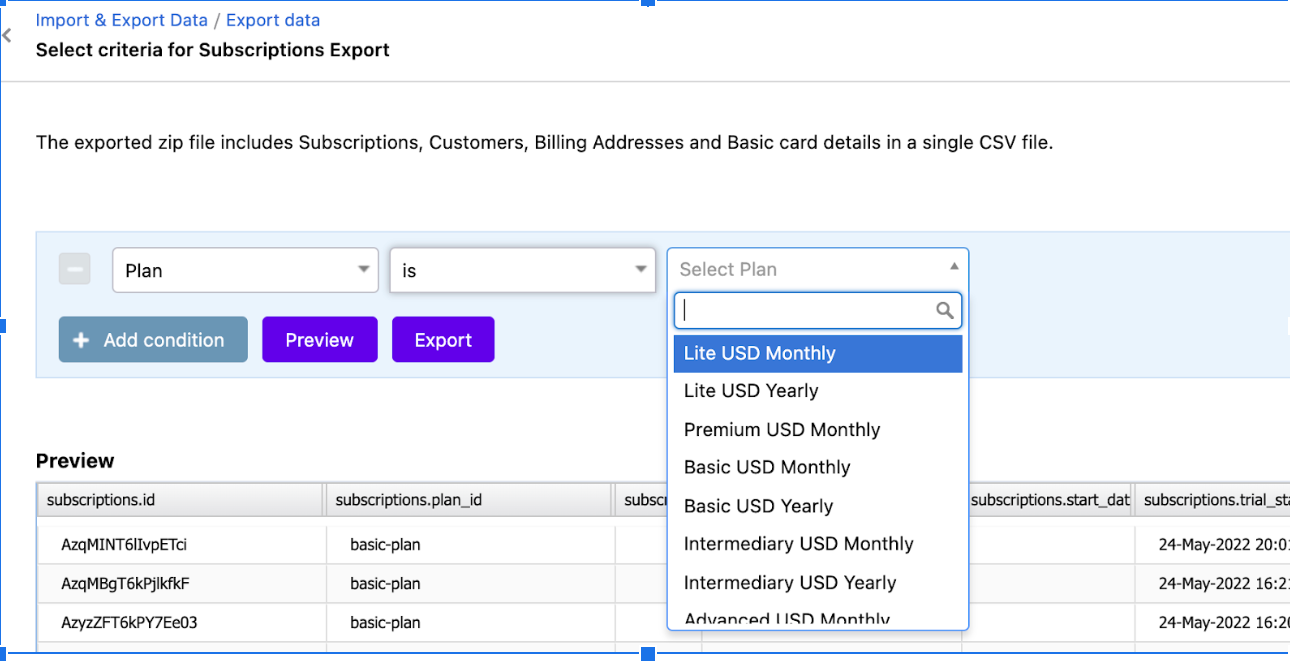Collapse the Select Plan dropdown

point(817,269)
